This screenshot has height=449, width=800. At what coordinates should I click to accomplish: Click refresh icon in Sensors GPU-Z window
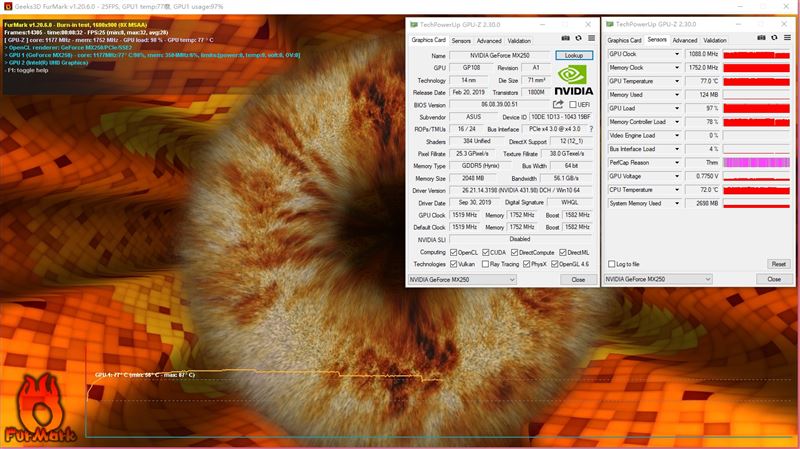pos(774,38)
